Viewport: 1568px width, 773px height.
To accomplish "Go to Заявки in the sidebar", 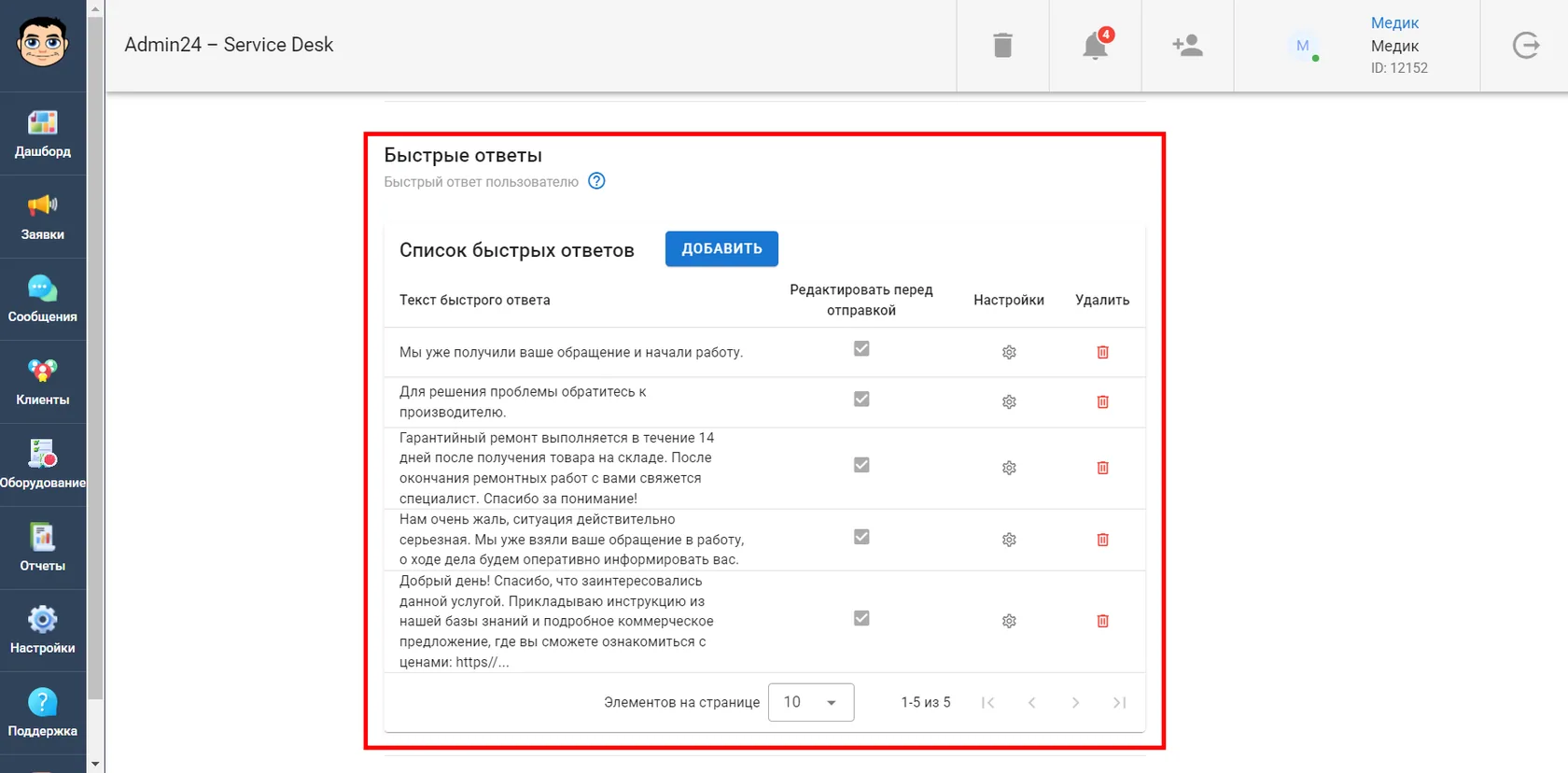I will pyautogui.click(x=43, y=217).
